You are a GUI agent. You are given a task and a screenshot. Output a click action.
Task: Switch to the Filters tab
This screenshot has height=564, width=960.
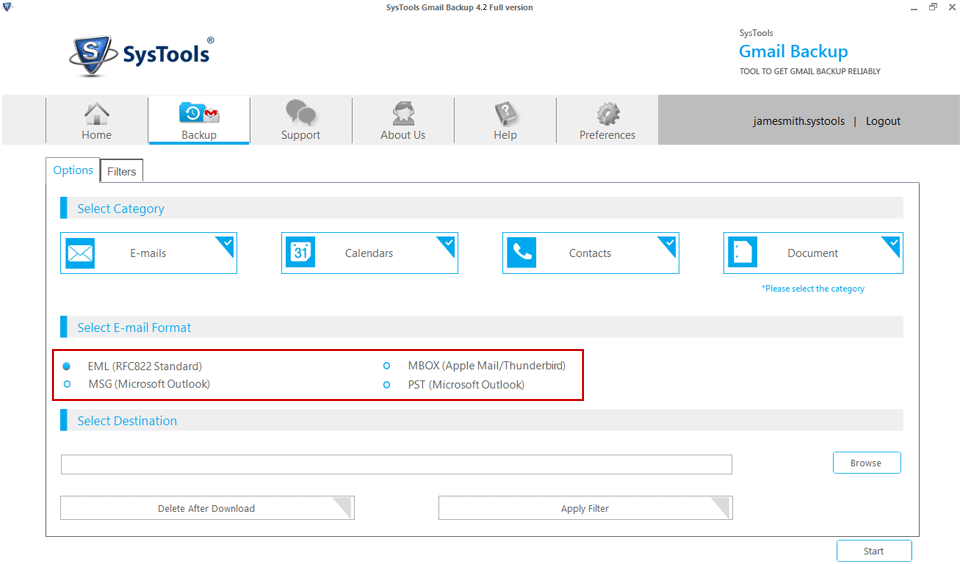[121, 171]
